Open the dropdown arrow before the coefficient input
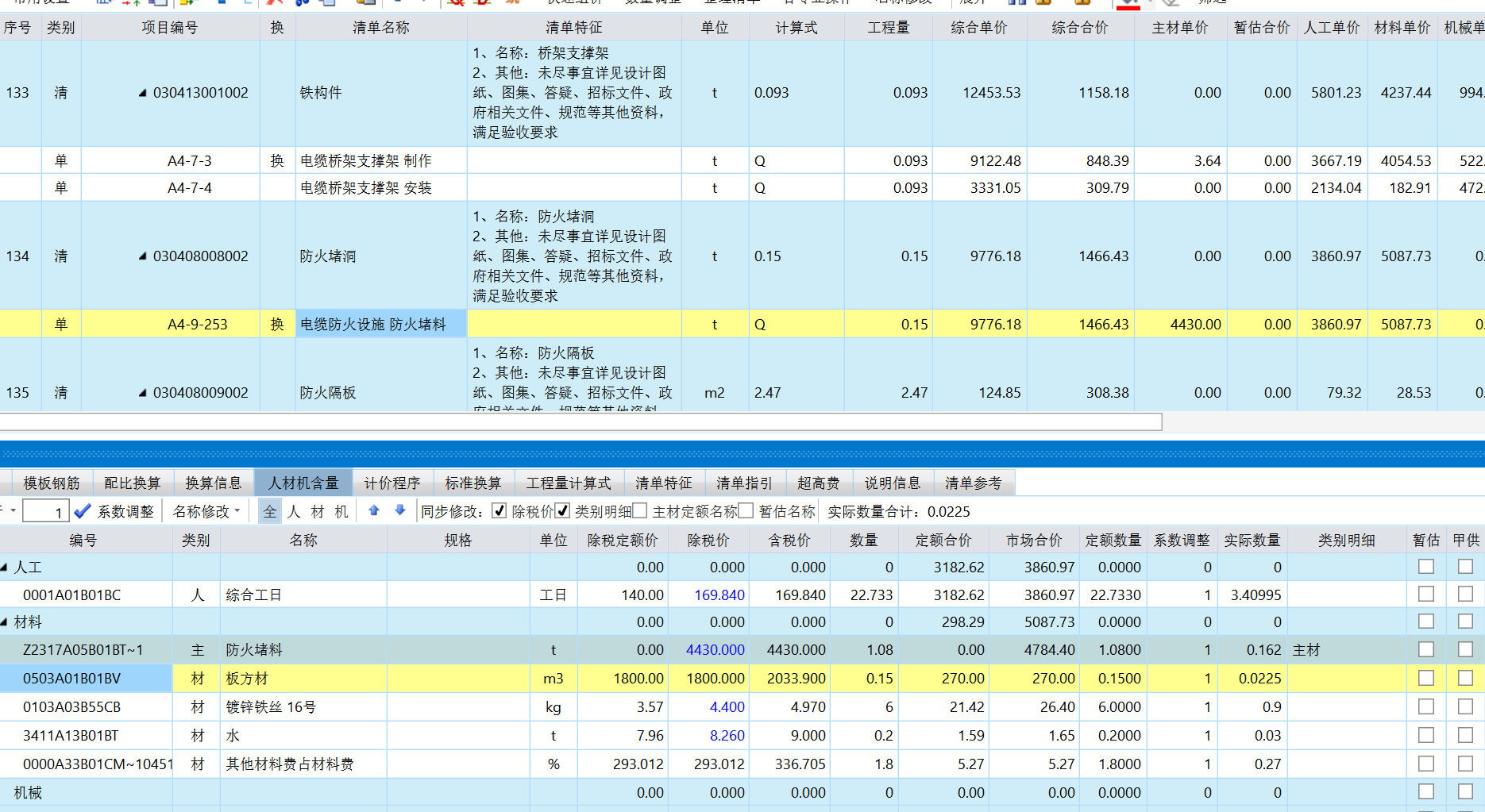This screenshot has height=812, width=1485. (13, 510)
